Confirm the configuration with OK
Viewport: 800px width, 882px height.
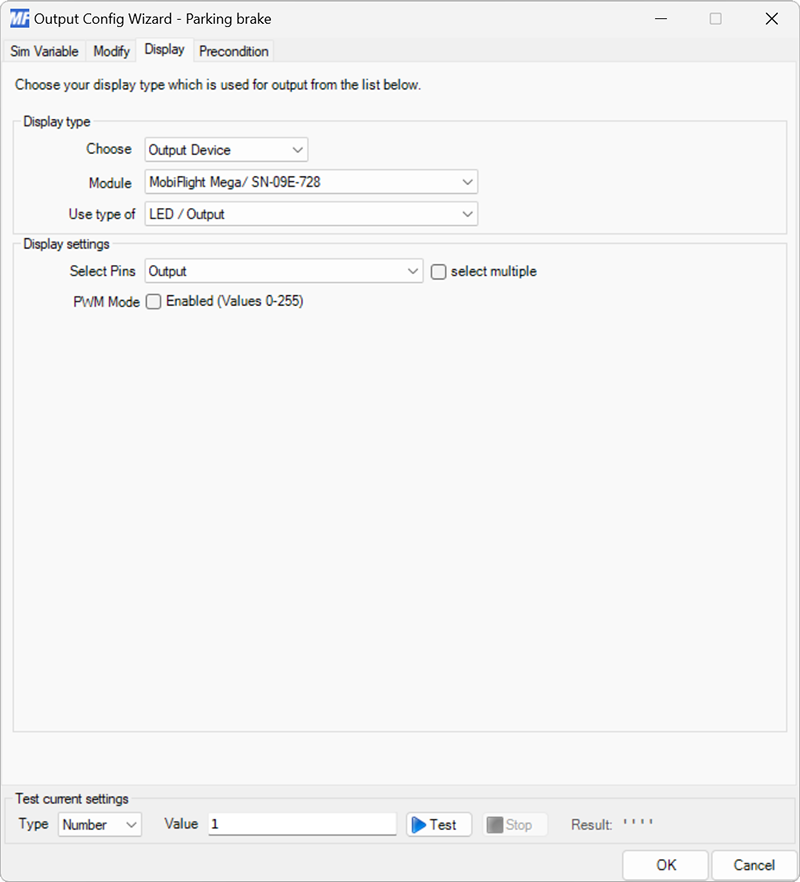665,864
